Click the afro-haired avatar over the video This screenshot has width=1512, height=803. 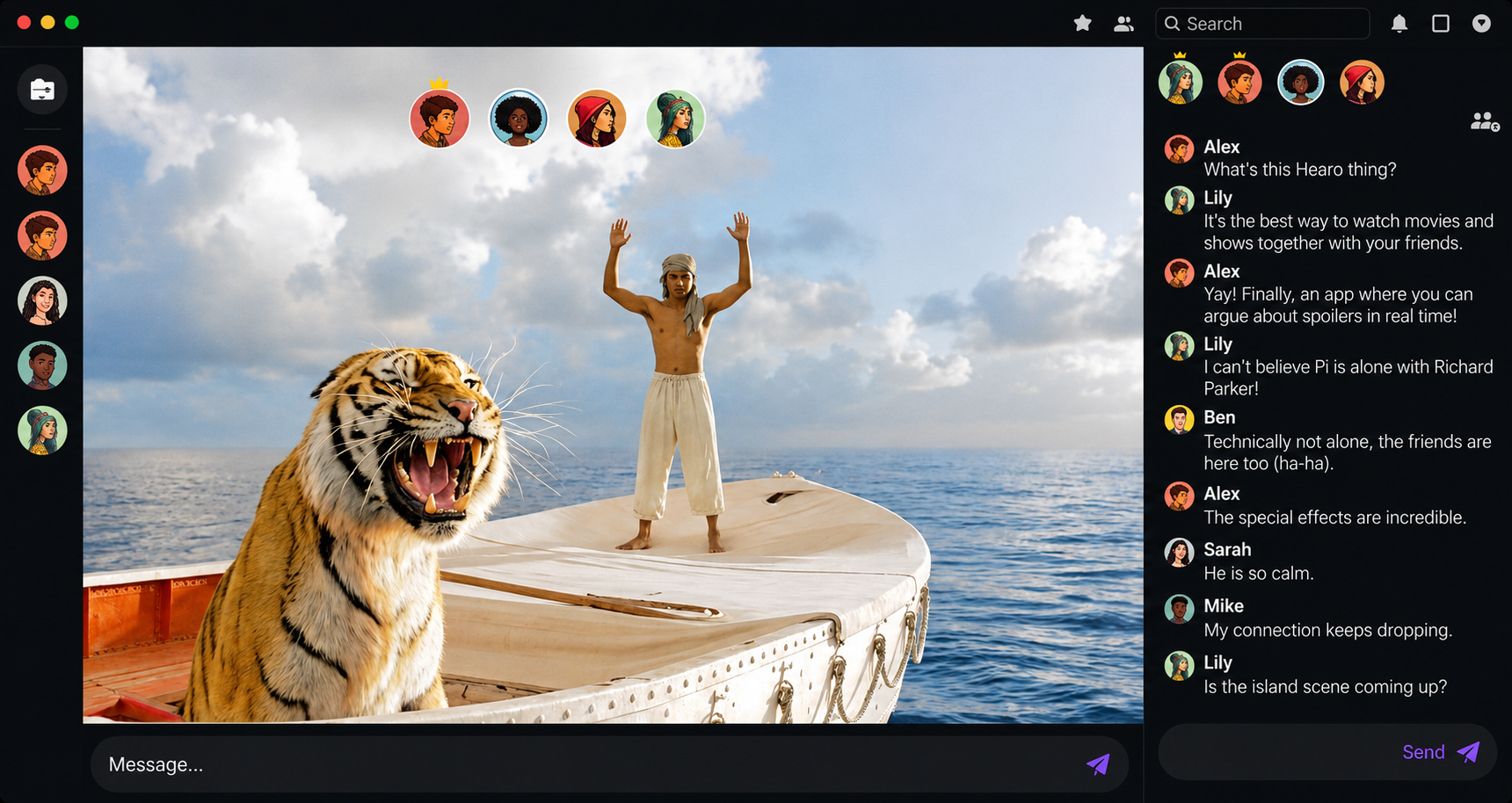tap(519, 118)
